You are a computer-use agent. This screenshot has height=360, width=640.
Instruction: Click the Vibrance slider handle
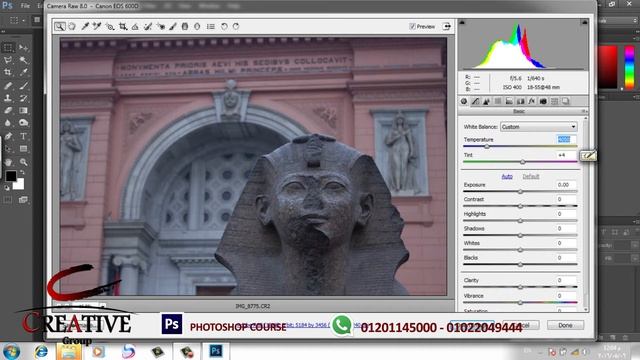point(520,302)
